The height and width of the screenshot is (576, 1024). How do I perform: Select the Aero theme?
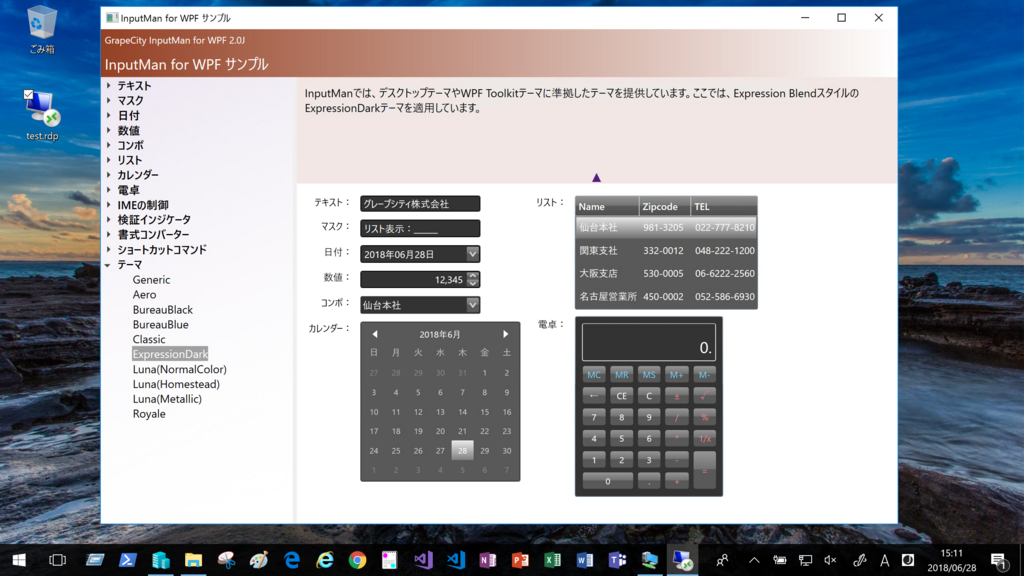pyautogui.click(x=144, y=295)
